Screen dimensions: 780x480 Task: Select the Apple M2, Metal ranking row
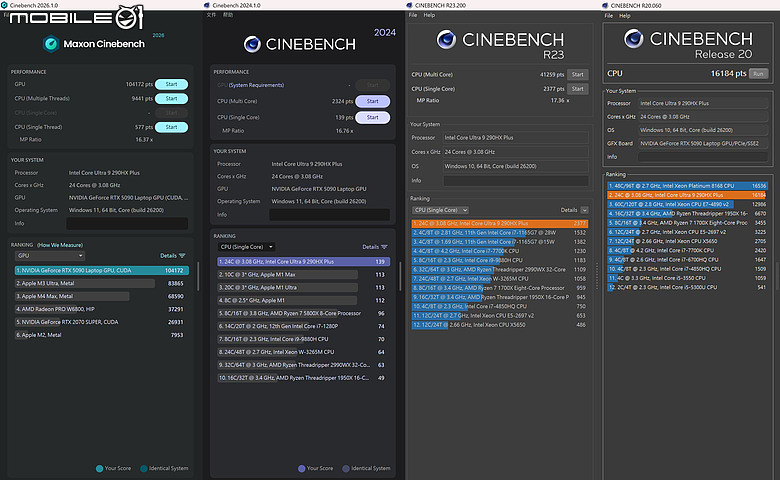click(101, 335)
